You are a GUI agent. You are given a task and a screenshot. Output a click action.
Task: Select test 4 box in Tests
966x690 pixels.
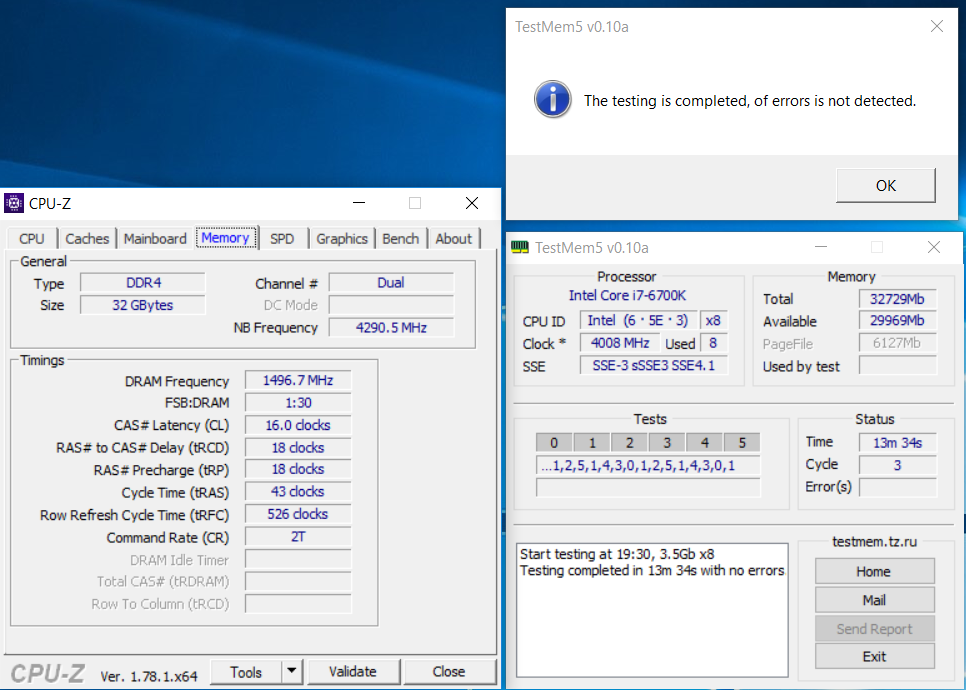[705, 442]
